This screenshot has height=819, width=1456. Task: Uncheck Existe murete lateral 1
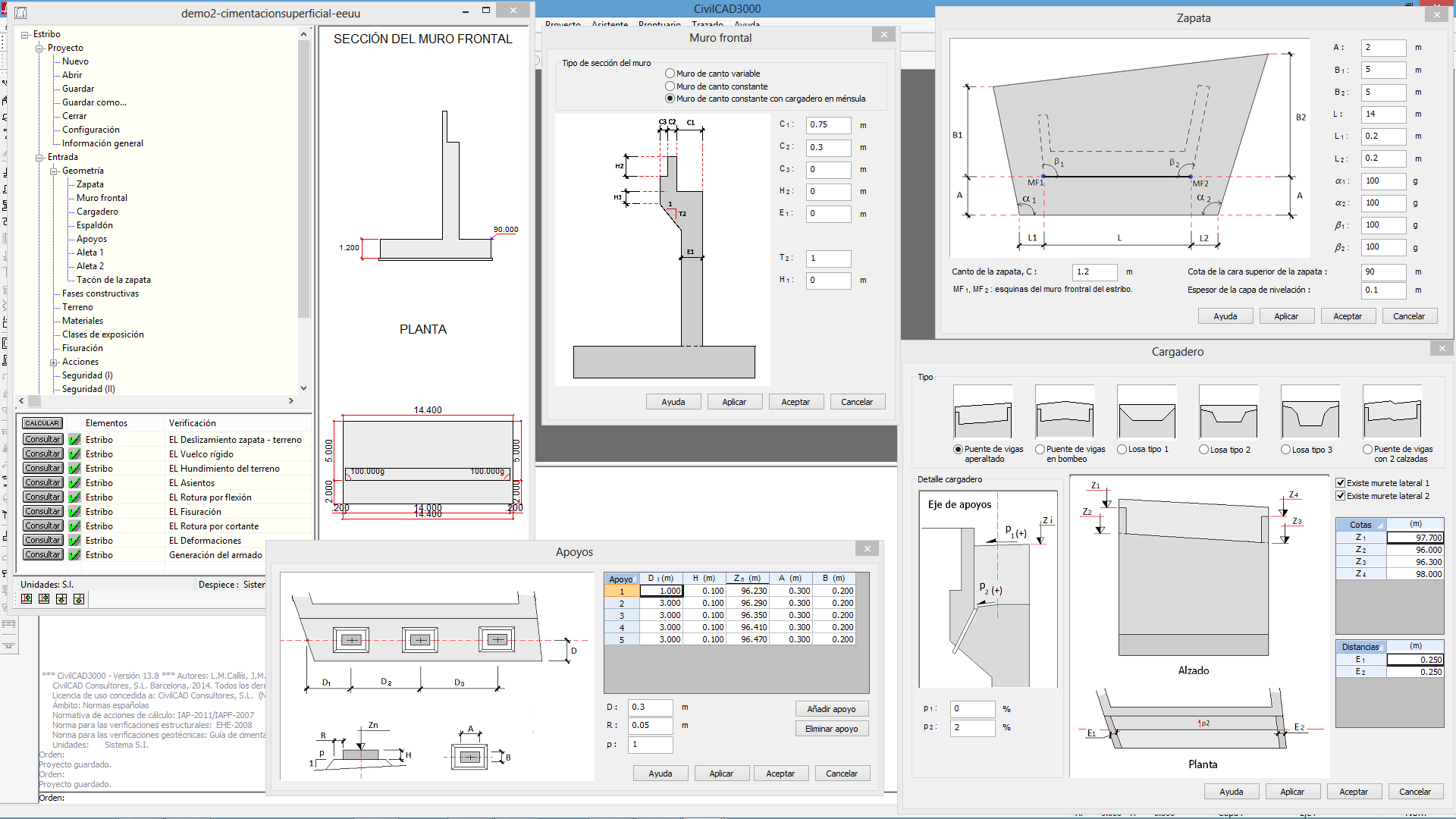point(1340,483)
